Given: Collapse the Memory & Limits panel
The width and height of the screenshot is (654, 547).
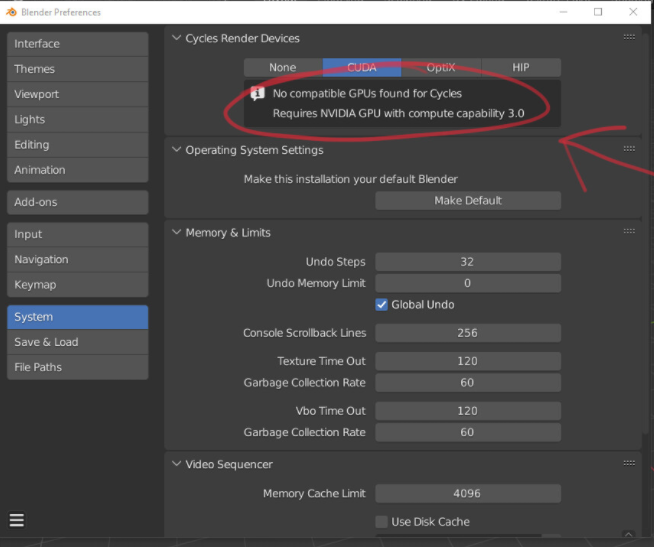Looking at the screenshot, I should [176, 232].
